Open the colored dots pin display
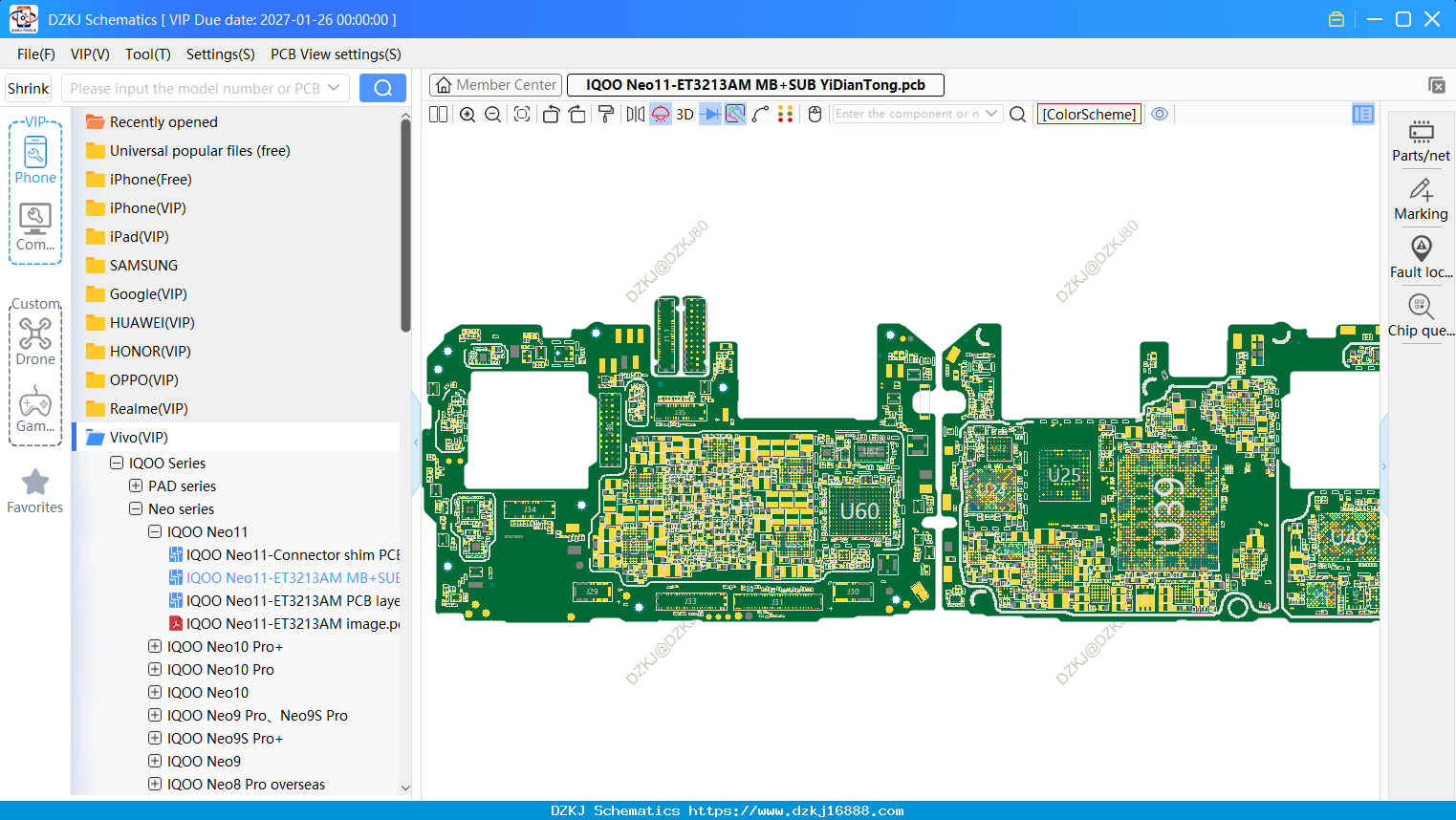 click(786, 114)
